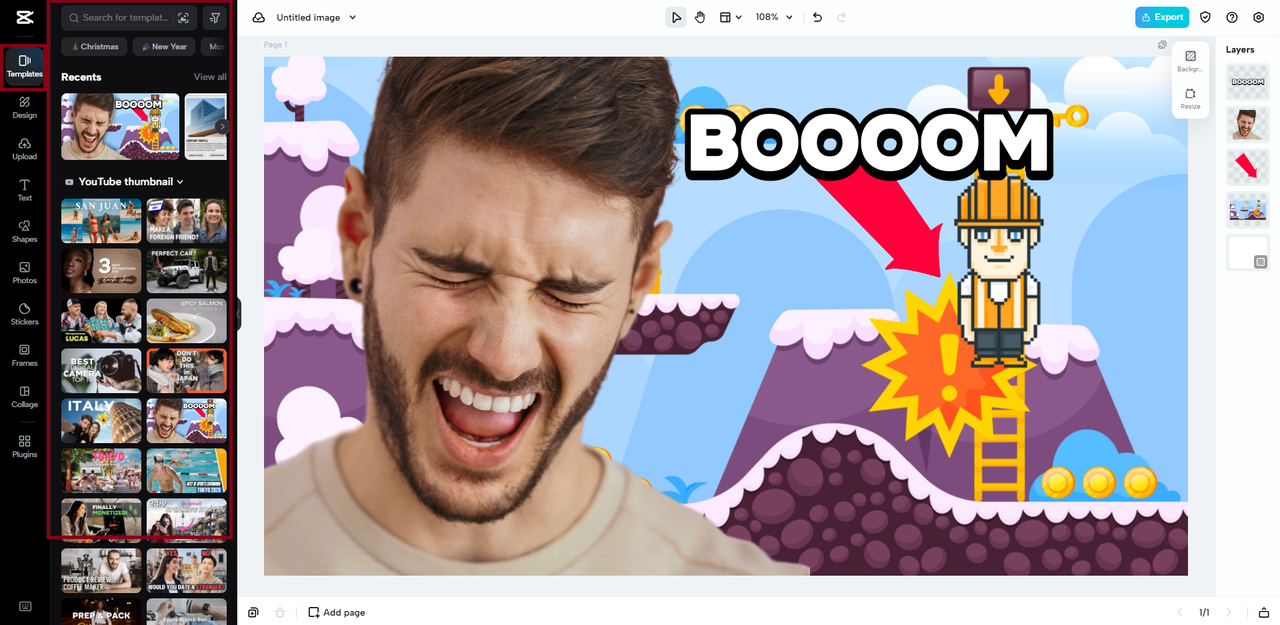The image size is (1280, 625).
Task: Click the image search icon in search bar
Action: click(183, 18)
